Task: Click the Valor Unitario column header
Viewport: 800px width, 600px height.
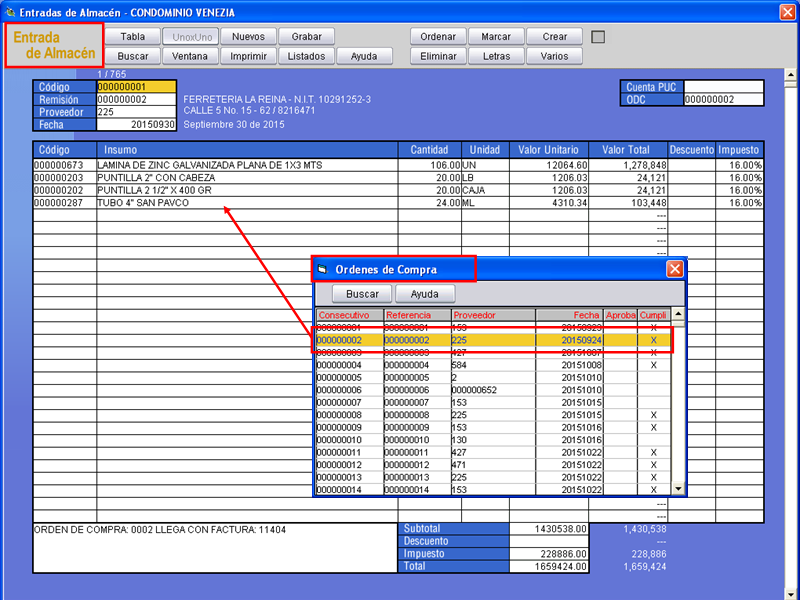Action: [x=548, y=150]
